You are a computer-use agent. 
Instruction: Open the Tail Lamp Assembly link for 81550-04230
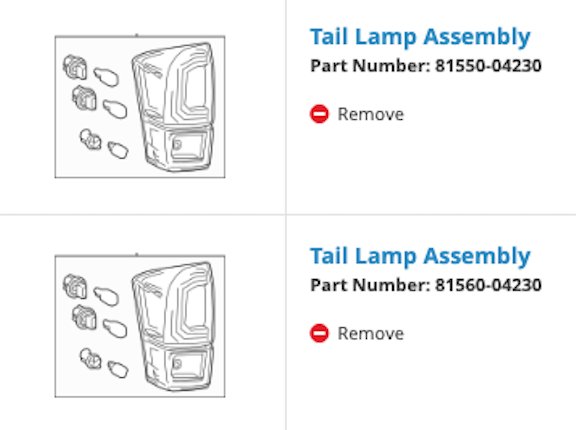[420, 37]
